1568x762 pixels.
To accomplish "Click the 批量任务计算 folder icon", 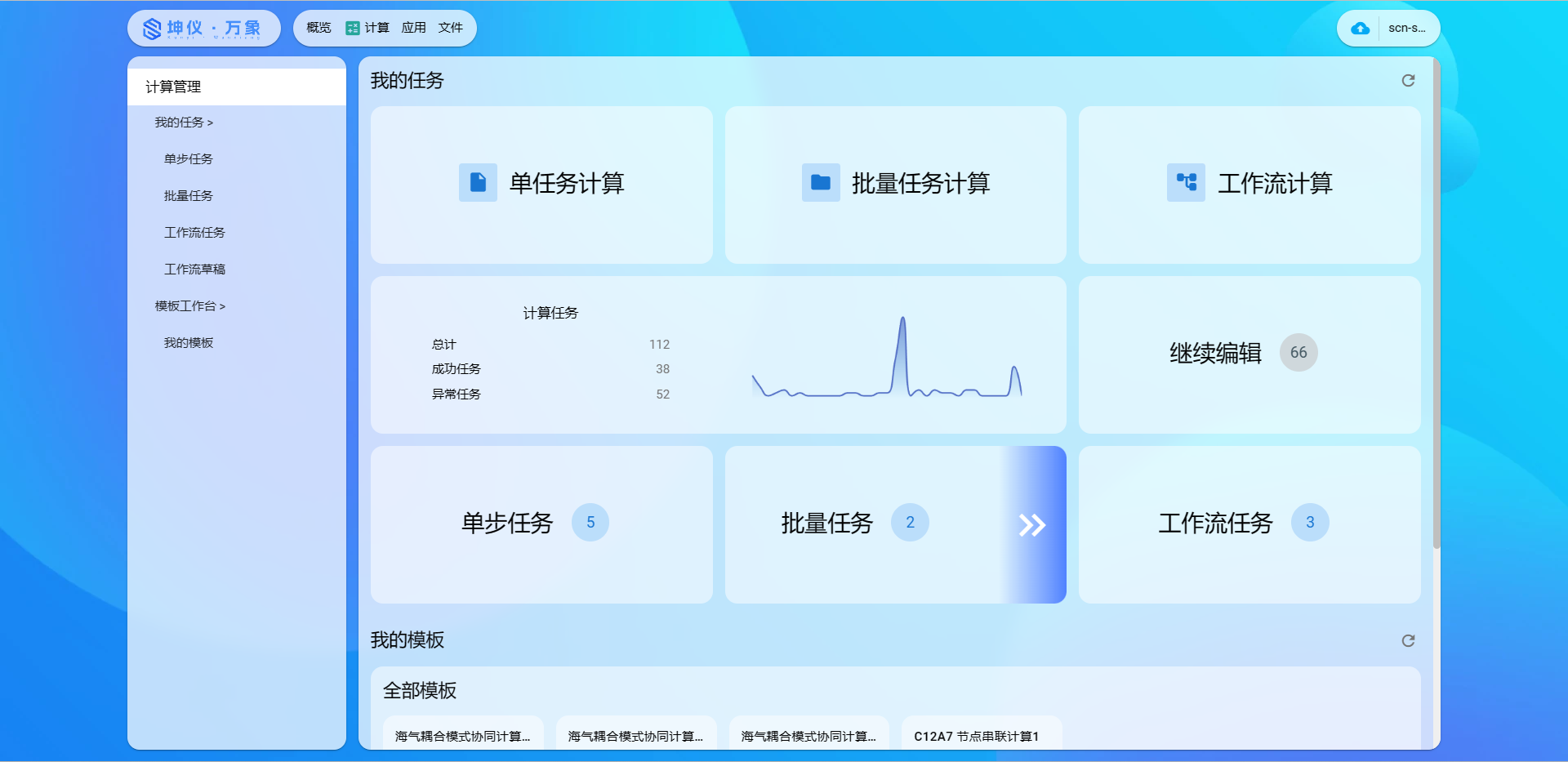I will (x=820, y=183).
